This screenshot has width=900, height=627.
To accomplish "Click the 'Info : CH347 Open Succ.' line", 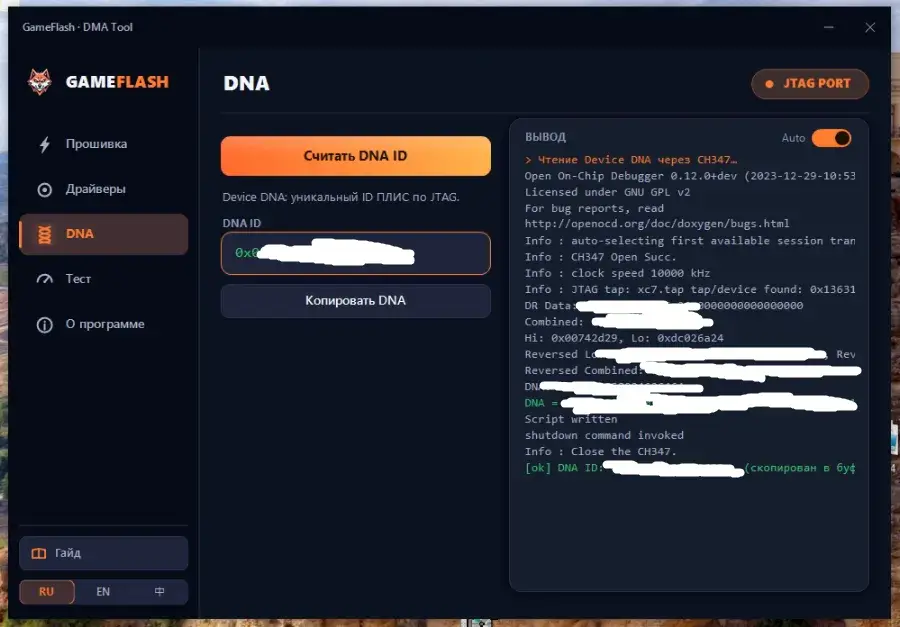I will [600, 257].
